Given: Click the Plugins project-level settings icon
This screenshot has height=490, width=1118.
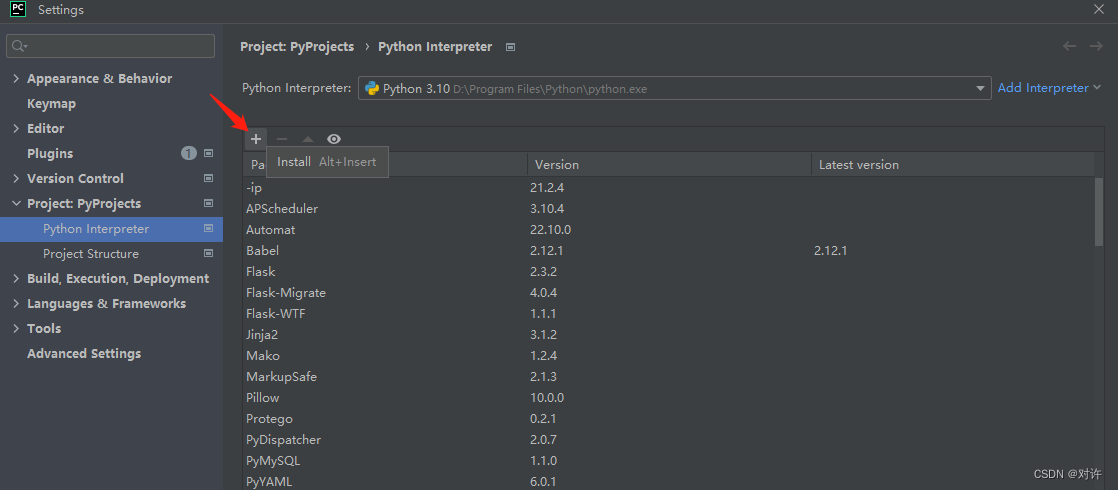Looking at the screenshot, I should 209,153.
